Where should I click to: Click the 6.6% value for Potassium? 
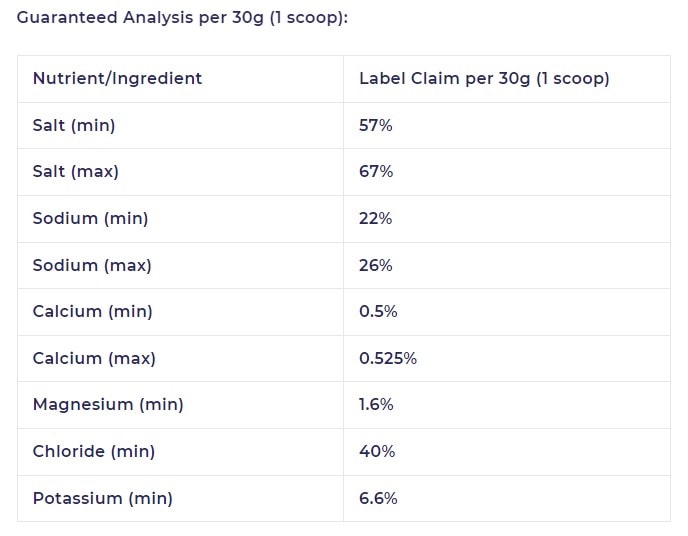point(378,498)
